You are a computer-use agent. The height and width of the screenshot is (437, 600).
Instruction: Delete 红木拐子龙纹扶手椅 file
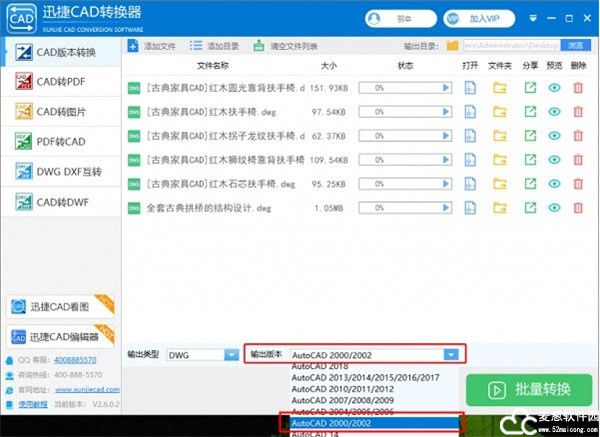tap(578, 136)
